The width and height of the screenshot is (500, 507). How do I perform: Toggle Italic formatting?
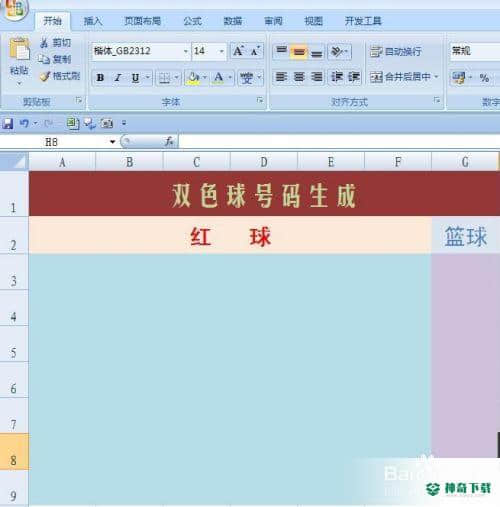117,78
